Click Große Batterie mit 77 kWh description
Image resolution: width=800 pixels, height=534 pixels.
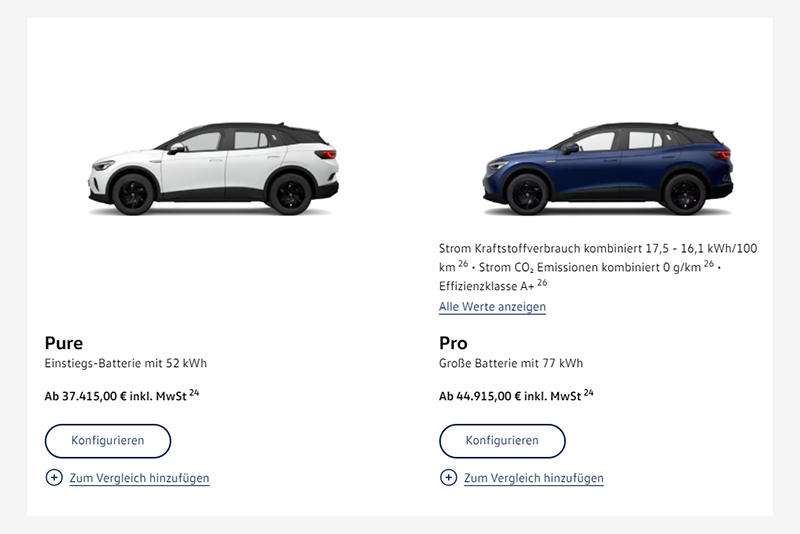tap(511, 363)
